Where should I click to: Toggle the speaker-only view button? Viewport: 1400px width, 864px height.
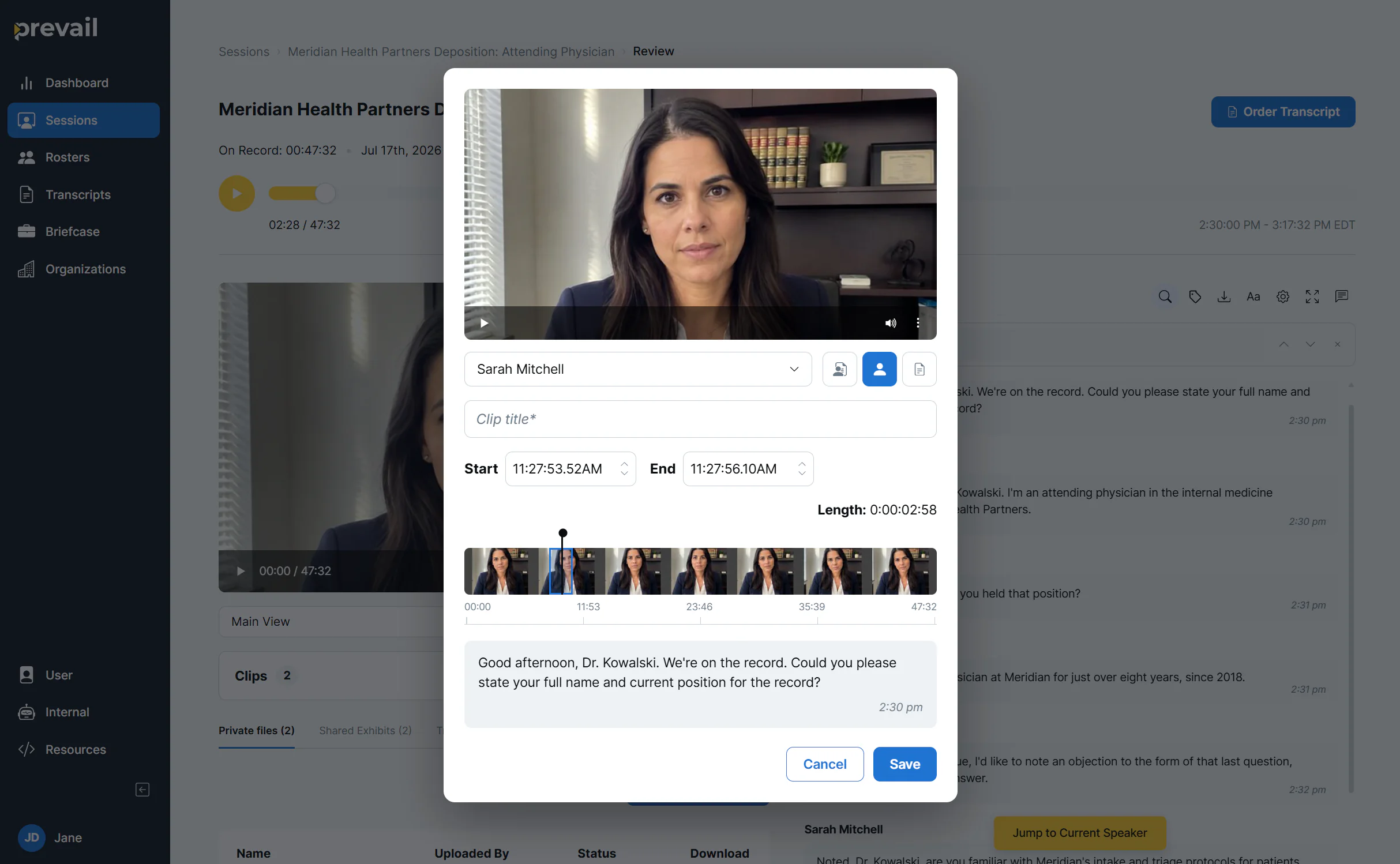879,369
